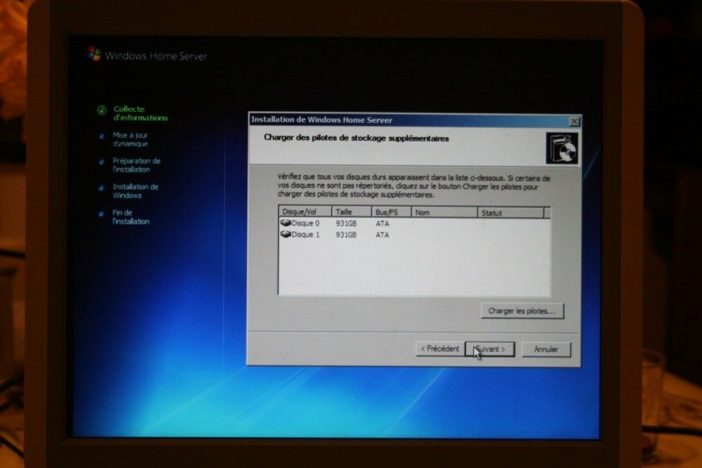Click the Fin de l'installation bullet
This screenshot has width=702, height=468.
[x=102, y=215]
